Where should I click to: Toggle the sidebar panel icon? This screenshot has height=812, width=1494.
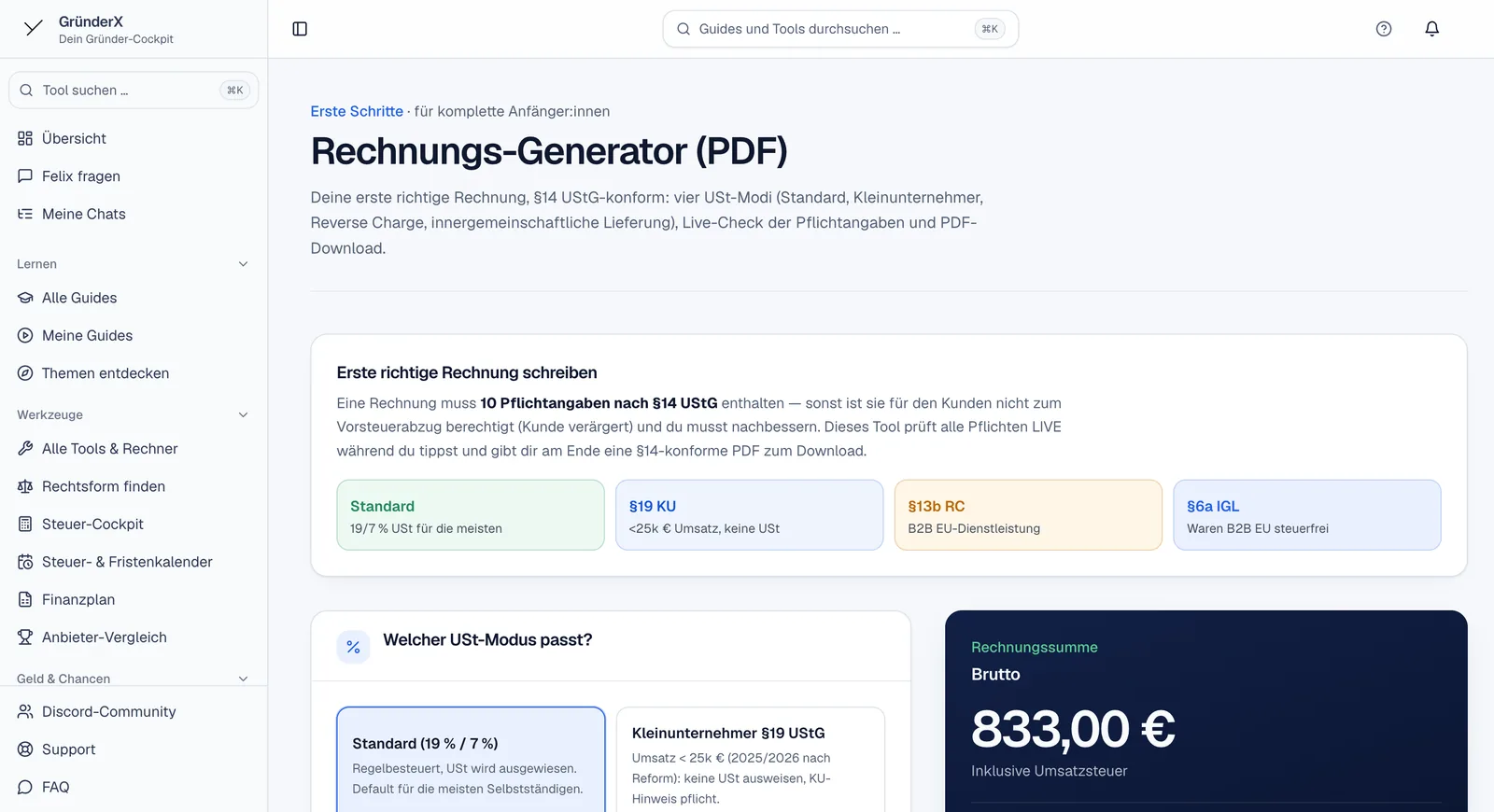[300, 29]
